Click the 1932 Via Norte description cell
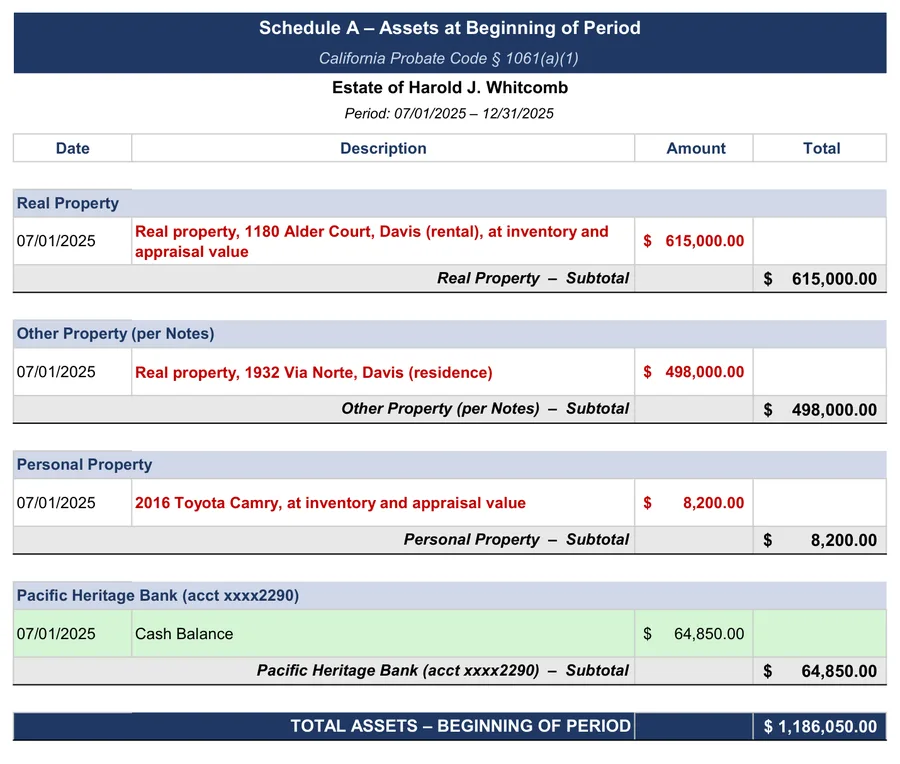The width and height of the screenshot is (900, 764). click(x=383, y=372)
